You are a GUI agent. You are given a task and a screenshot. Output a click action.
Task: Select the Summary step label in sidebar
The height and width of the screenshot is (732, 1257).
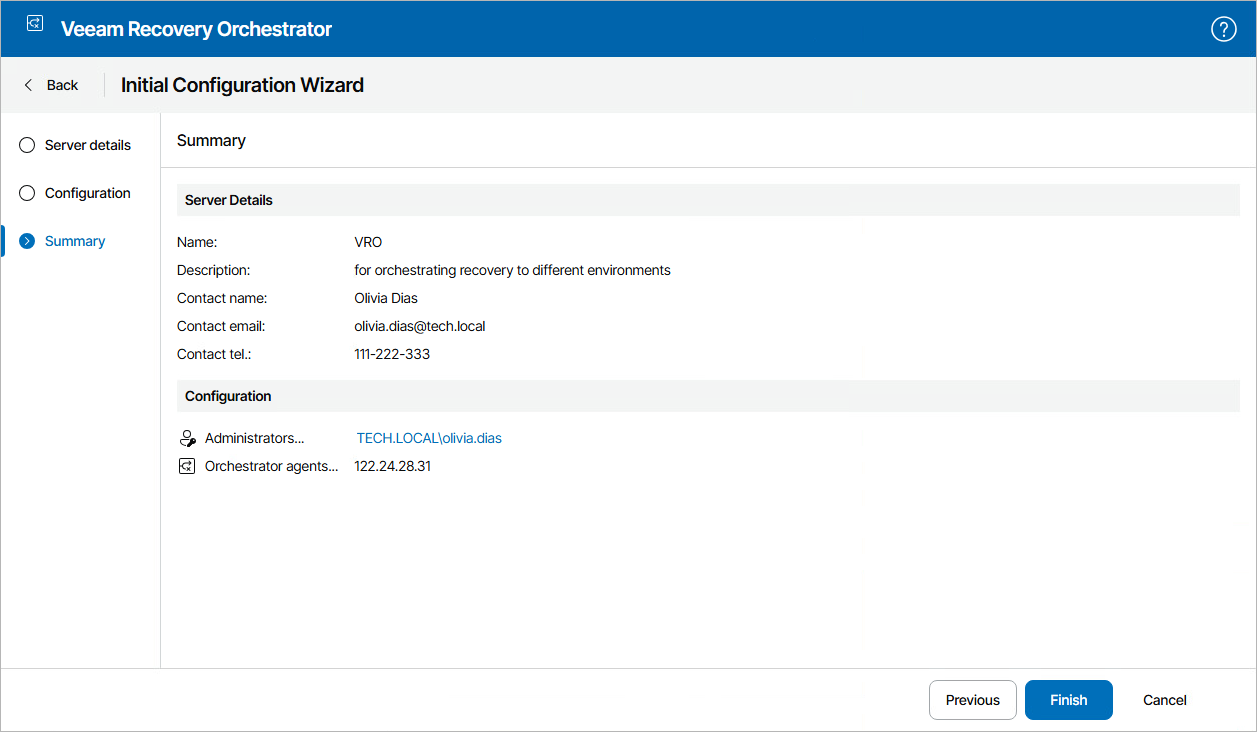[75, 241]
